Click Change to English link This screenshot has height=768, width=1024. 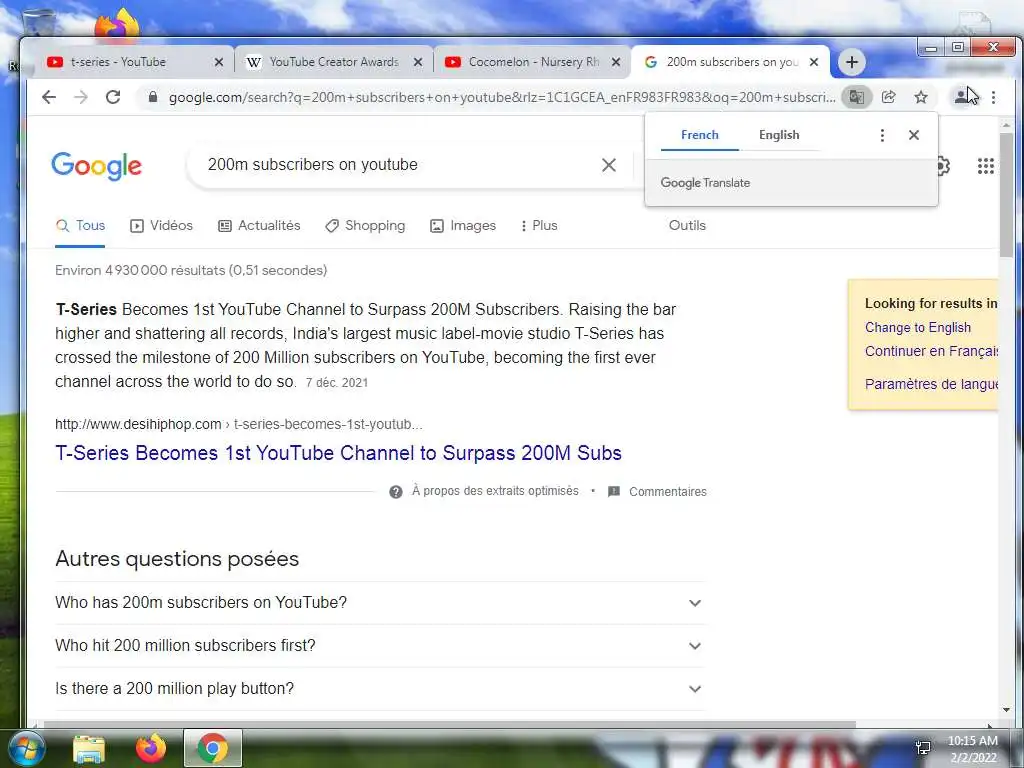pyautogui.click(x=918, y=328)
